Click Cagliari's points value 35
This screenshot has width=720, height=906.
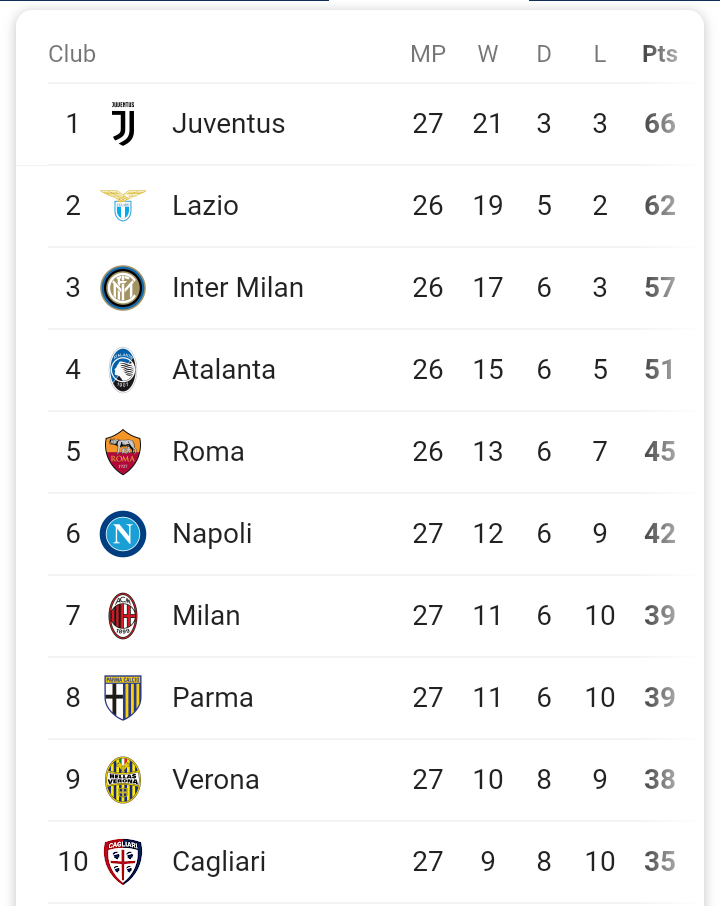[660, 862]
